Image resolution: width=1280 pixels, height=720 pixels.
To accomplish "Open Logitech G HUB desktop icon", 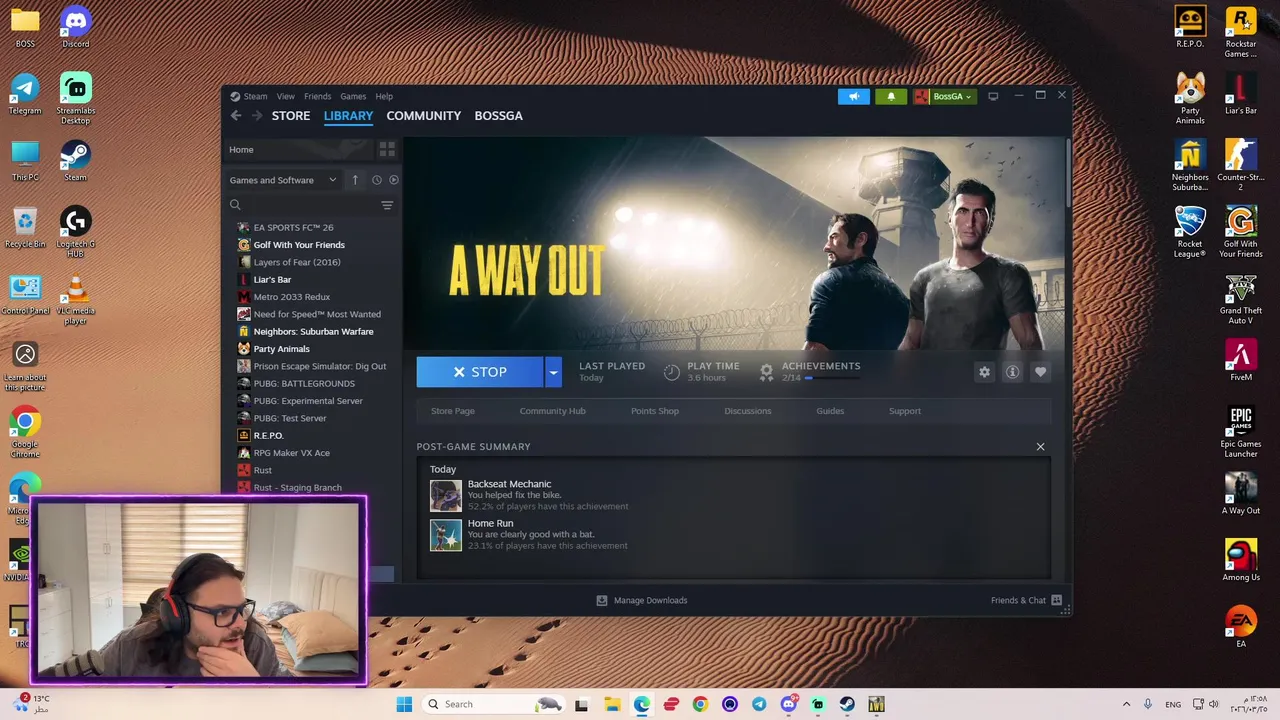I will 75,232.
